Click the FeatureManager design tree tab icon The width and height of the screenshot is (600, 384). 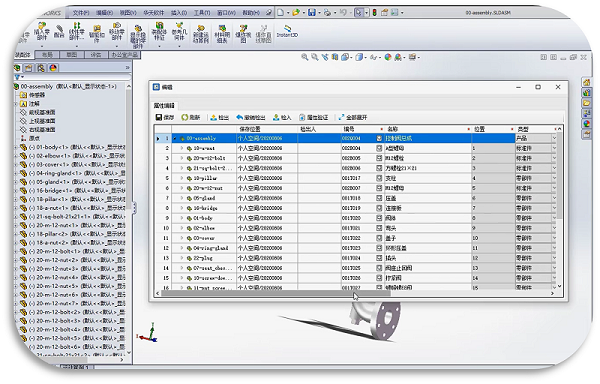pos(18,68)
